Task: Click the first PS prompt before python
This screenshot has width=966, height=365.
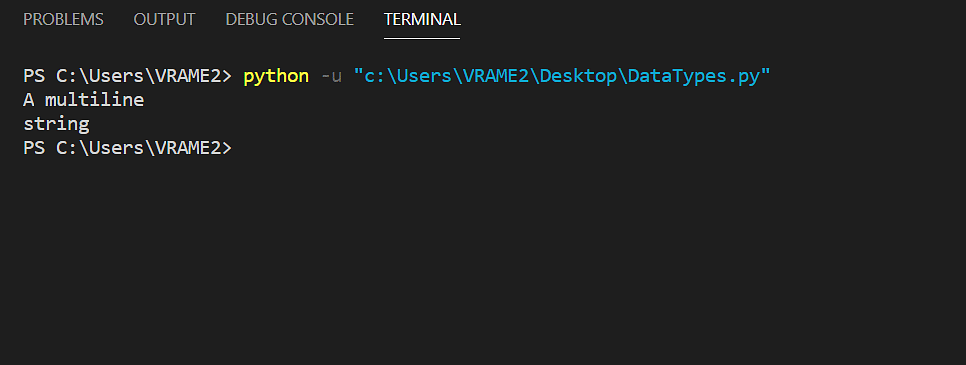Action: [x=128, y=76]
